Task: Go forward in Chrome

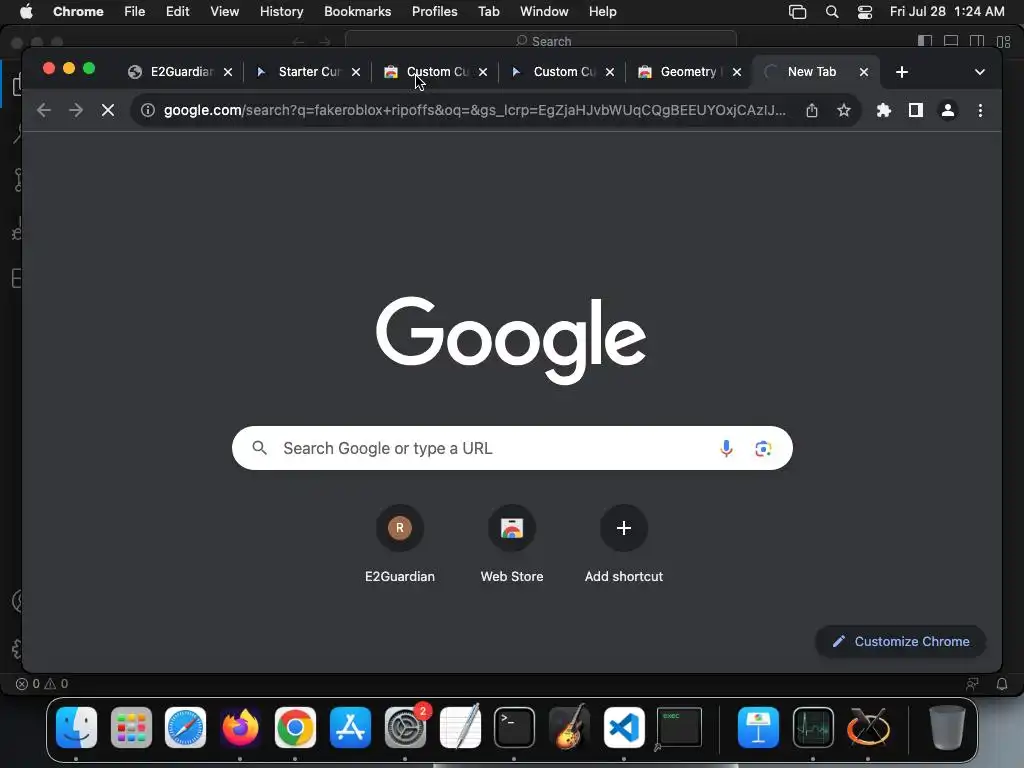Action: (x=76, y=110)
